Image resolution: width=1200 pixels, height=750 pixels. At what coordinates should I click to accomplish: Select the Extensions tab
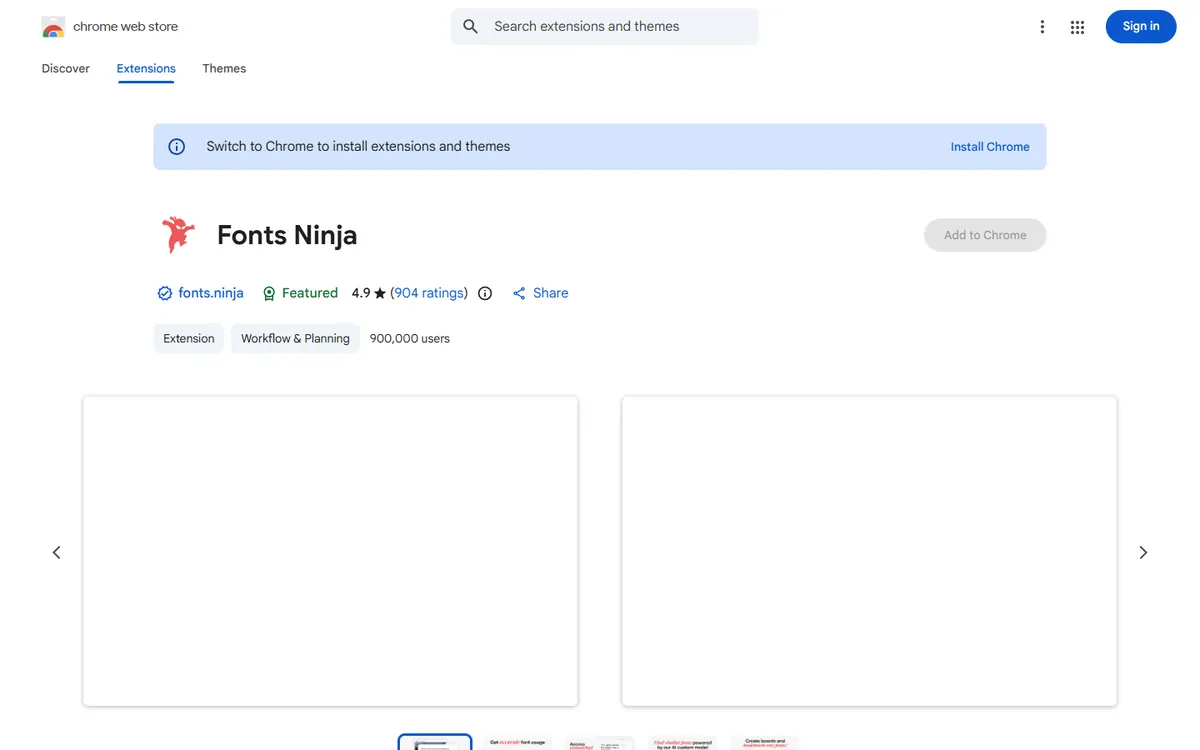[146, 69]
